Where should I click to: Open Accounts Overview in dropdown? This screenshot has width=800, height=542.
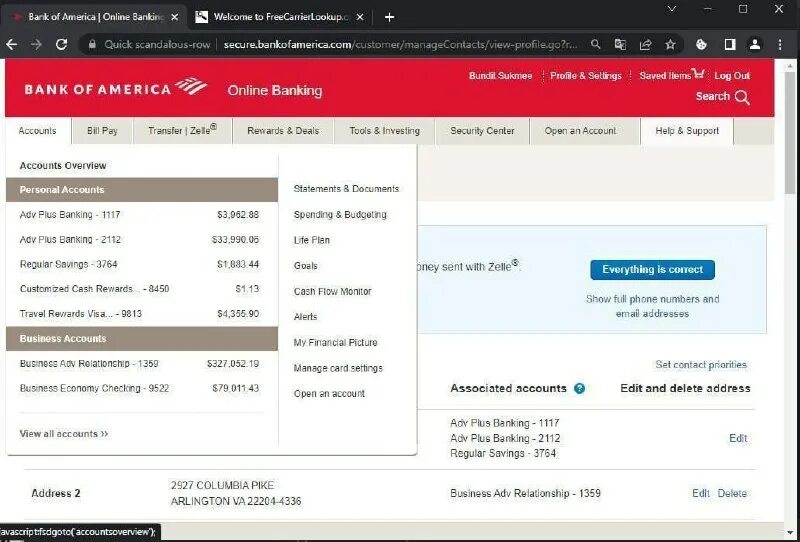click(x=63, y=166)
